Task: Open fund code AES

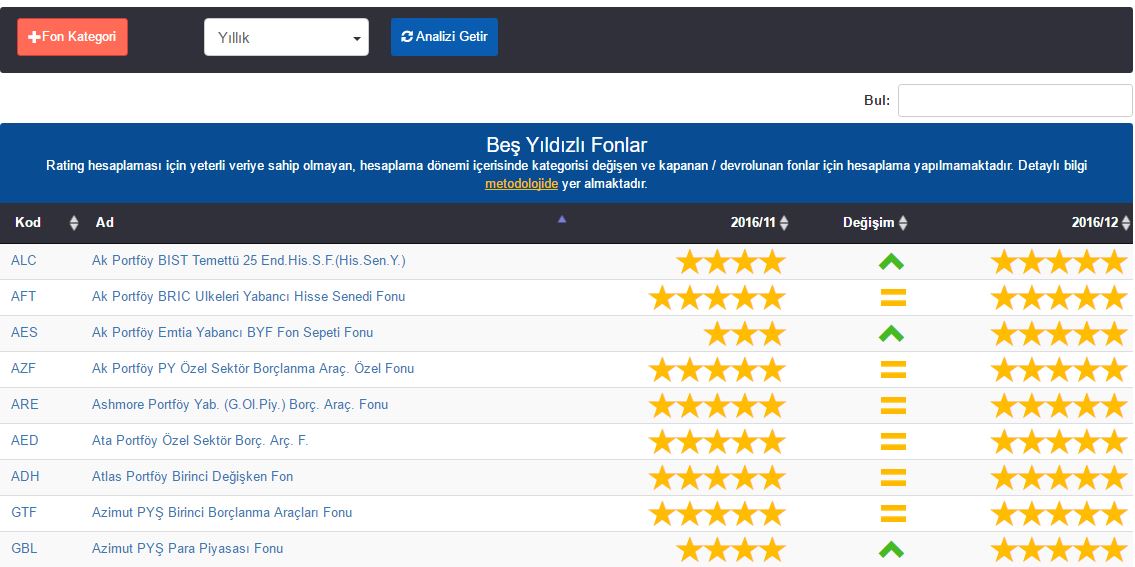Action: pos(25,332)
